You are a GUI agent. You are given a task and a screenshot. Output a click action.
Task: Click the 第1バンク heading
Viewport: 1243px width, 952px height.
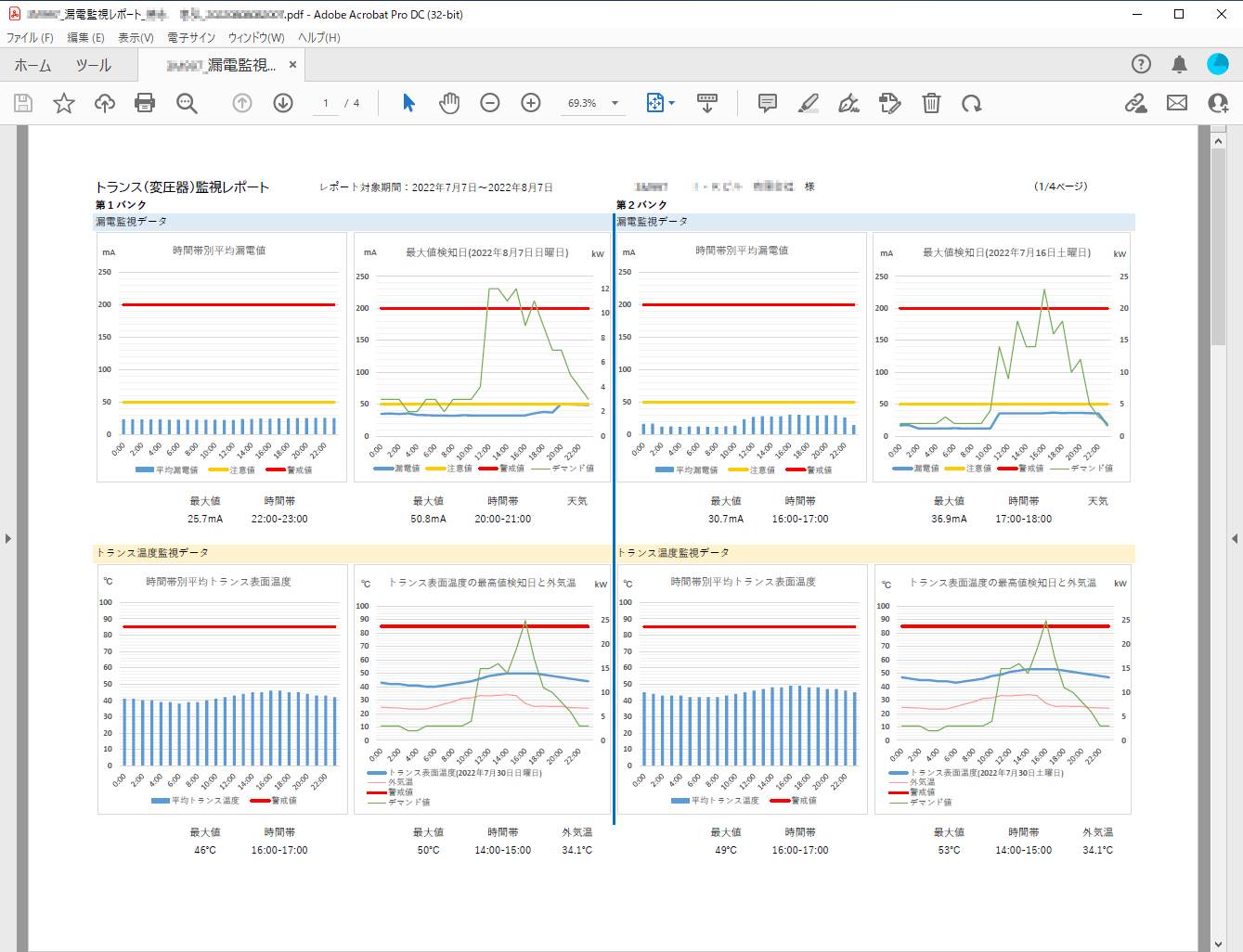point(121,205)
